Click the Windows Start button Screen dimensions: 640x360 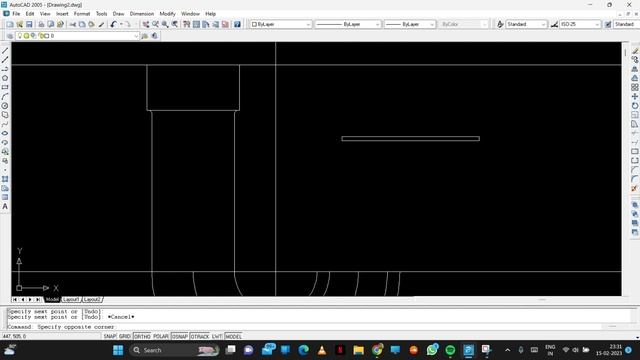tap(118, 350)
